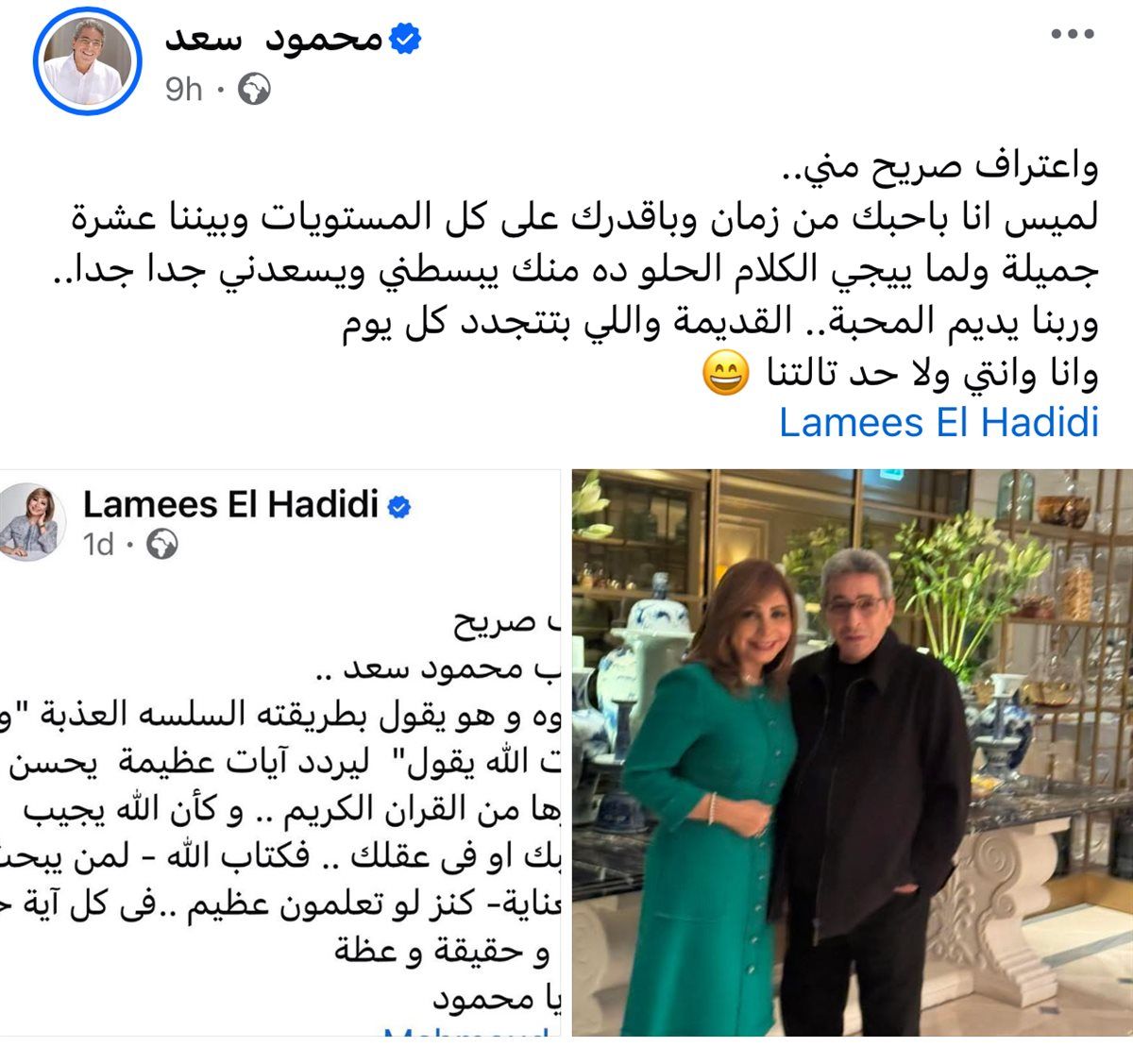This screenshot has height=1064, width=1133.
Task: Click the globe public-audience icon next to 9h
Action: (x=255, y=90)
